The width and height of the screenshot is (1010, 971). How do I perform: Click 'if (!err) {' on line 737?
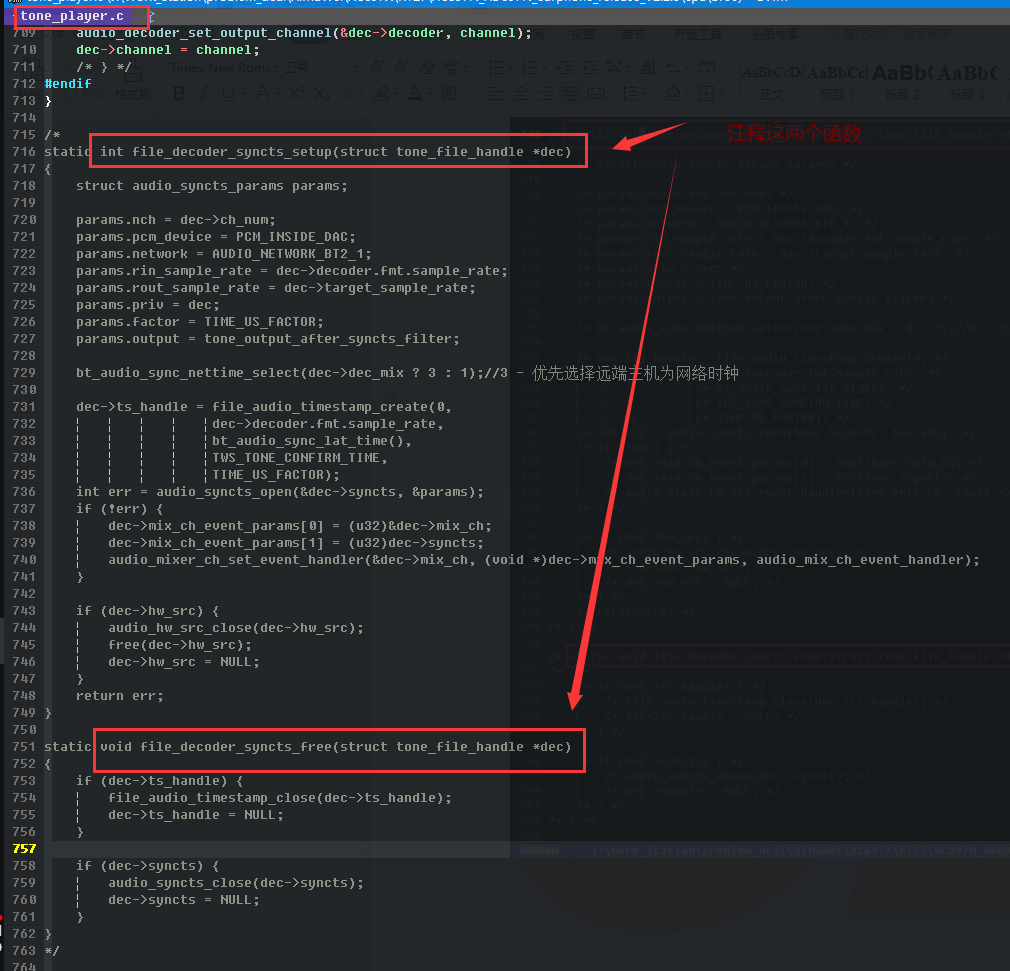click(x=120, y=509)
